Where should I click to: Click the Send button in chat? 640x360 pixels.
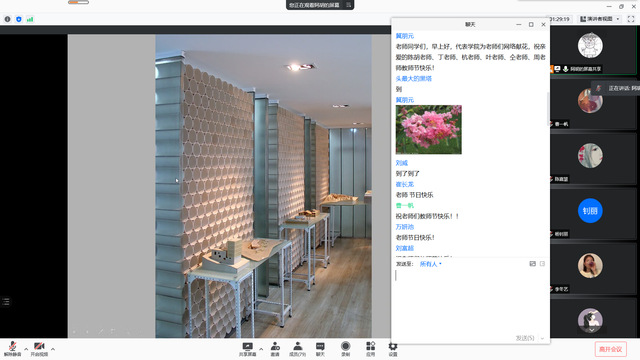(x=525, y=338)
